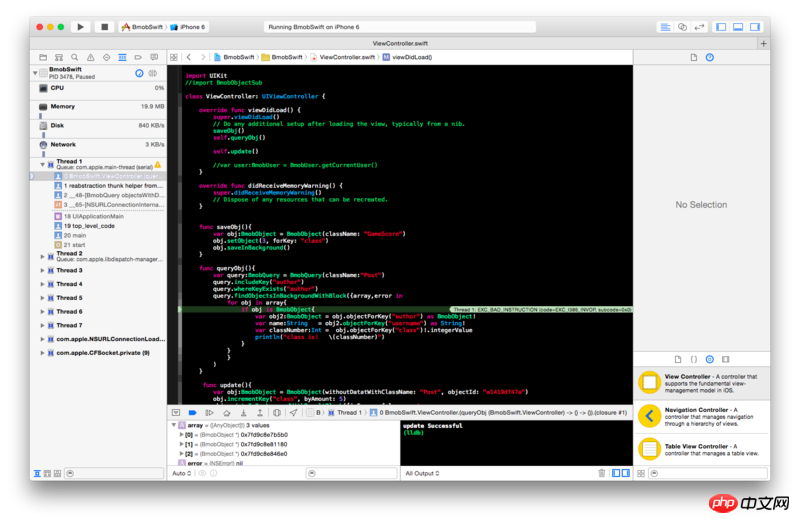This screenshot has height=523, width=800.
Task: Step over the current line
Action: coord(227,413)
